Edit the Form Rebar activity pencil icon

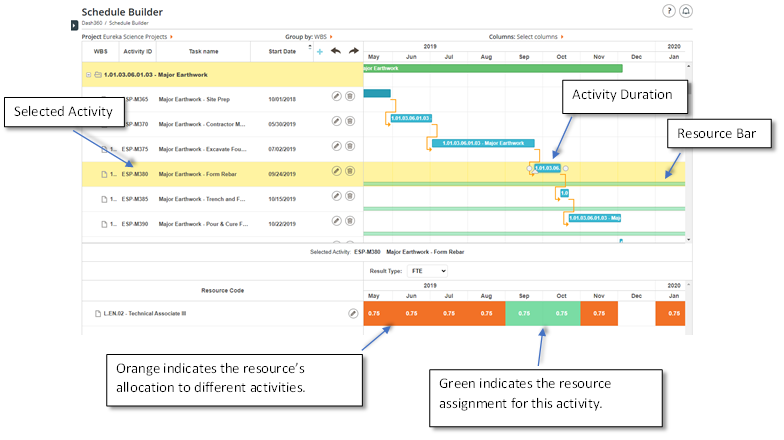[x=336, y=171]
